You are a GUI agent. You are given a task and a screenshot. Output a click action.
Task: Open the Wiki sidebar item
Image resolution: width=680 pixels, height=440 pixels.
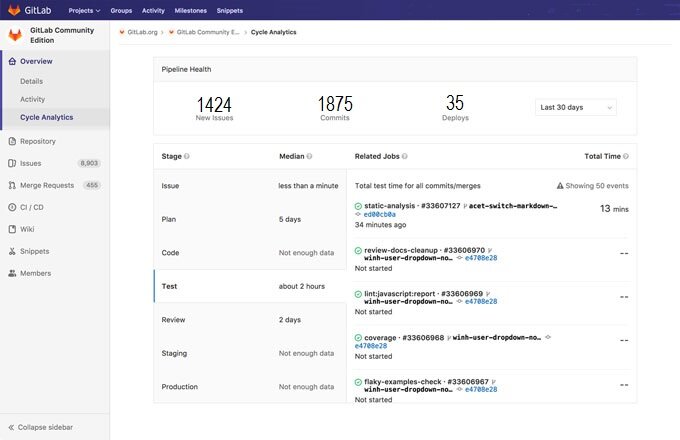(27, 229)
